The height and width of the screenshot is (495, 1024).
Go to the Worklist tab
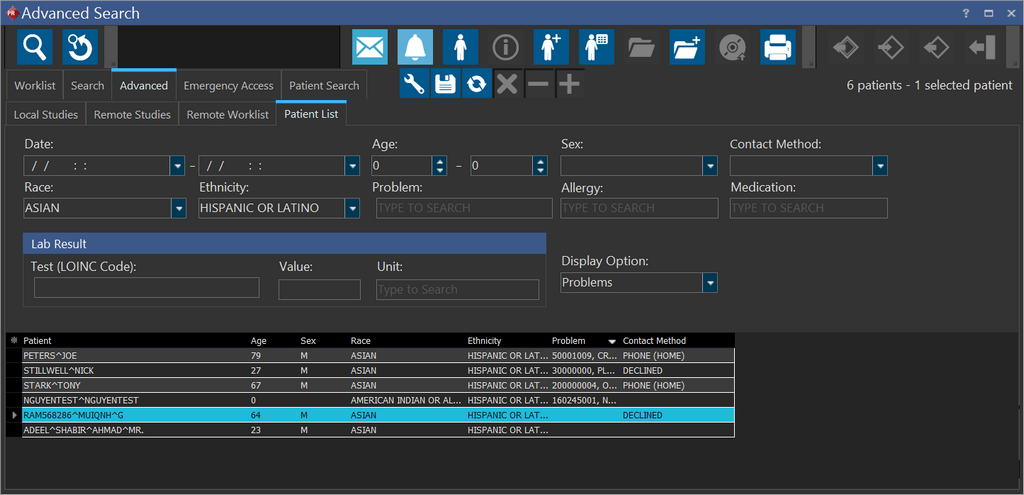[35, 86]
